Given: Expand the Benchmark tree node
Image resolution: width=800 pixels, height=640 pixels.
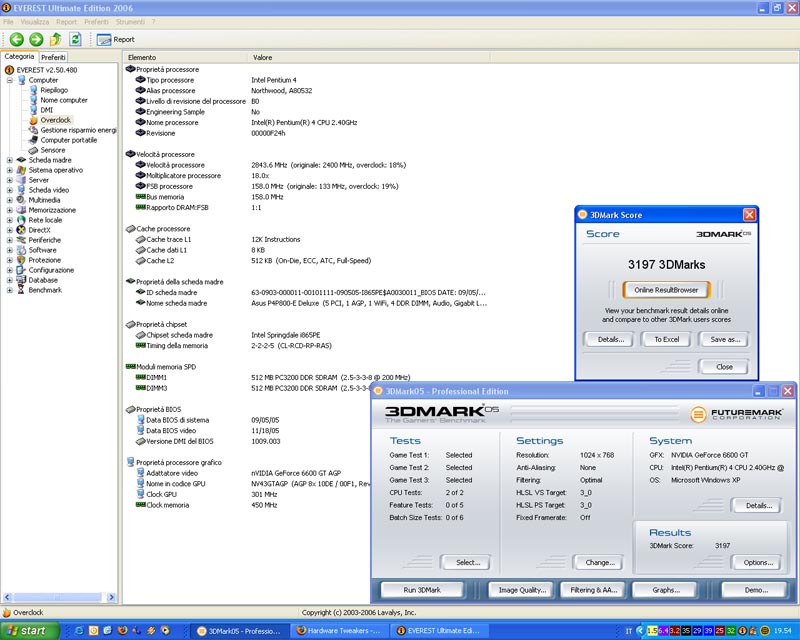Looking at the screenshot, I should (x=10, y=290).
